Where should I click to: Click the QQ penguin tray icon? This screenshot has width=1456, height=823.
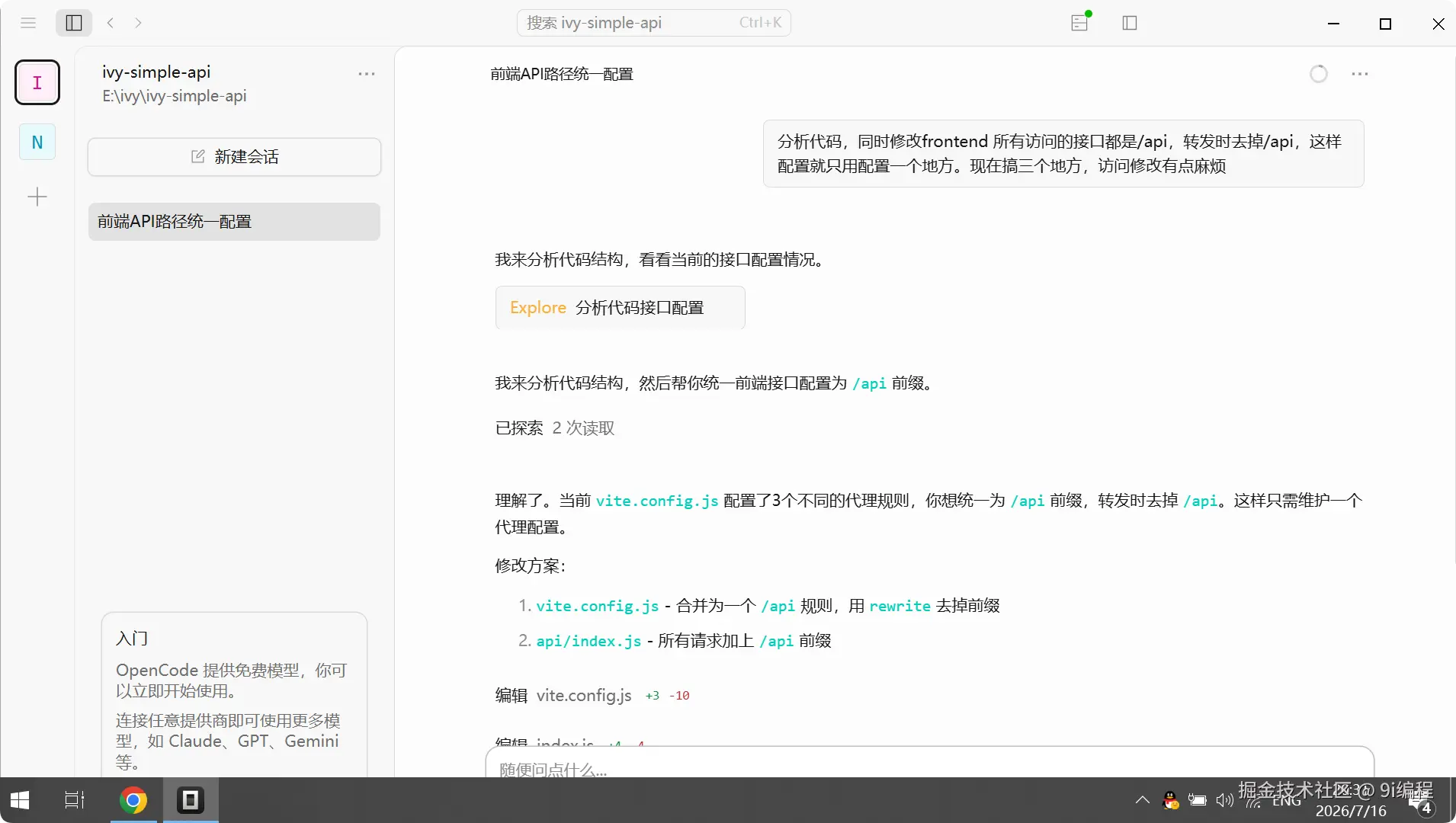pos(1170,800)
